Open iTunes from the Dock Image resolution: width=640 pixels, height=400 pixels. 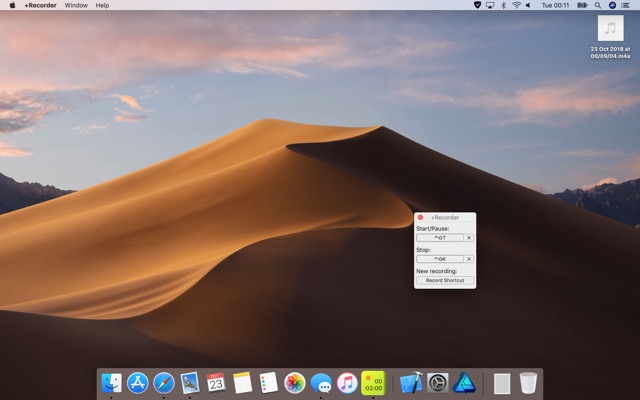pyautogui.click(x=347, y=383)
